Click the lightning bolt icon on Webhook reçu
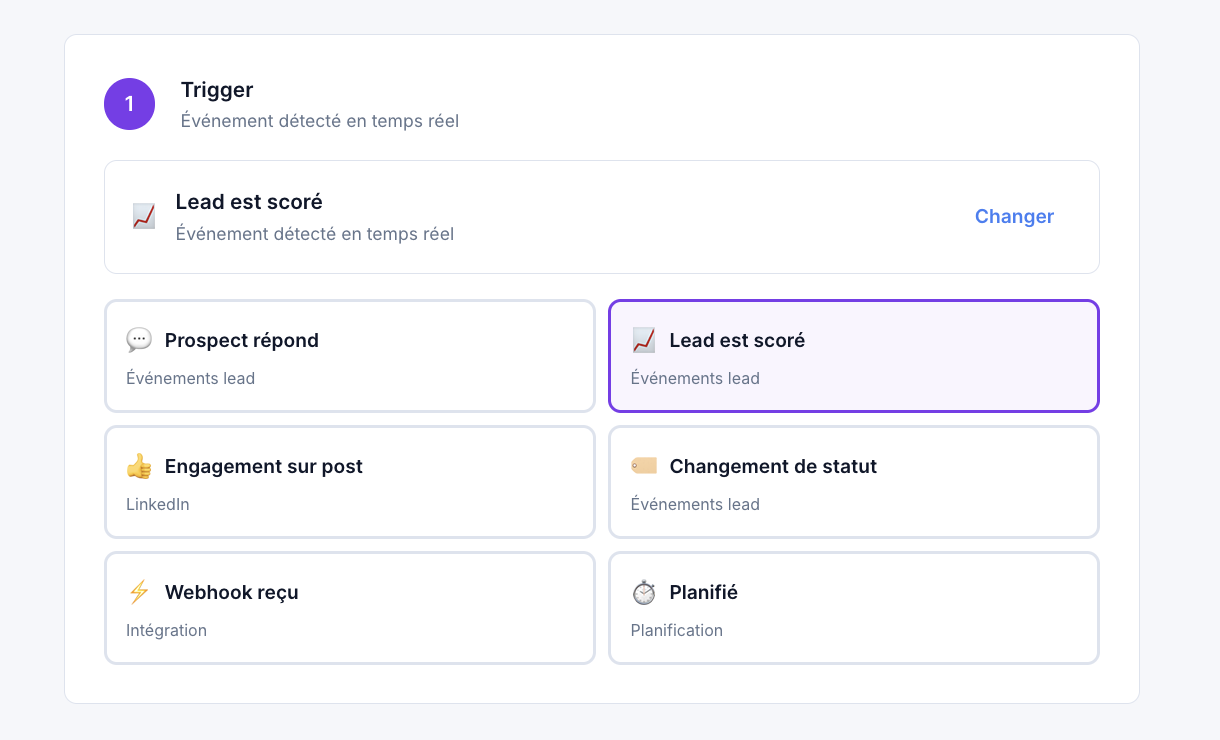 coord(139,592)
